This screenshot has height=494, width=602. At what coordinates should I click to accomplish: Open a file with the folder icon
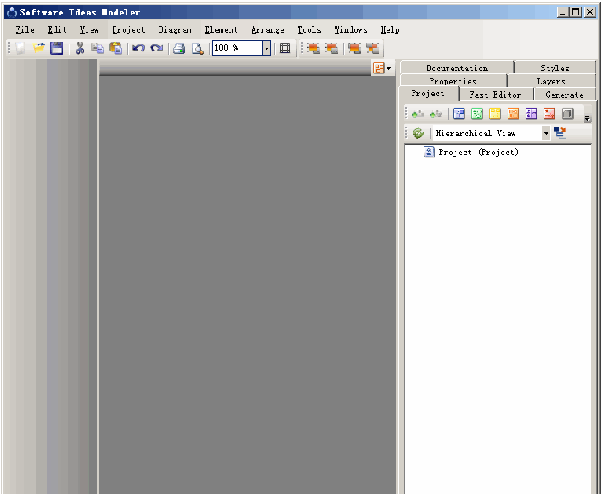38,48
